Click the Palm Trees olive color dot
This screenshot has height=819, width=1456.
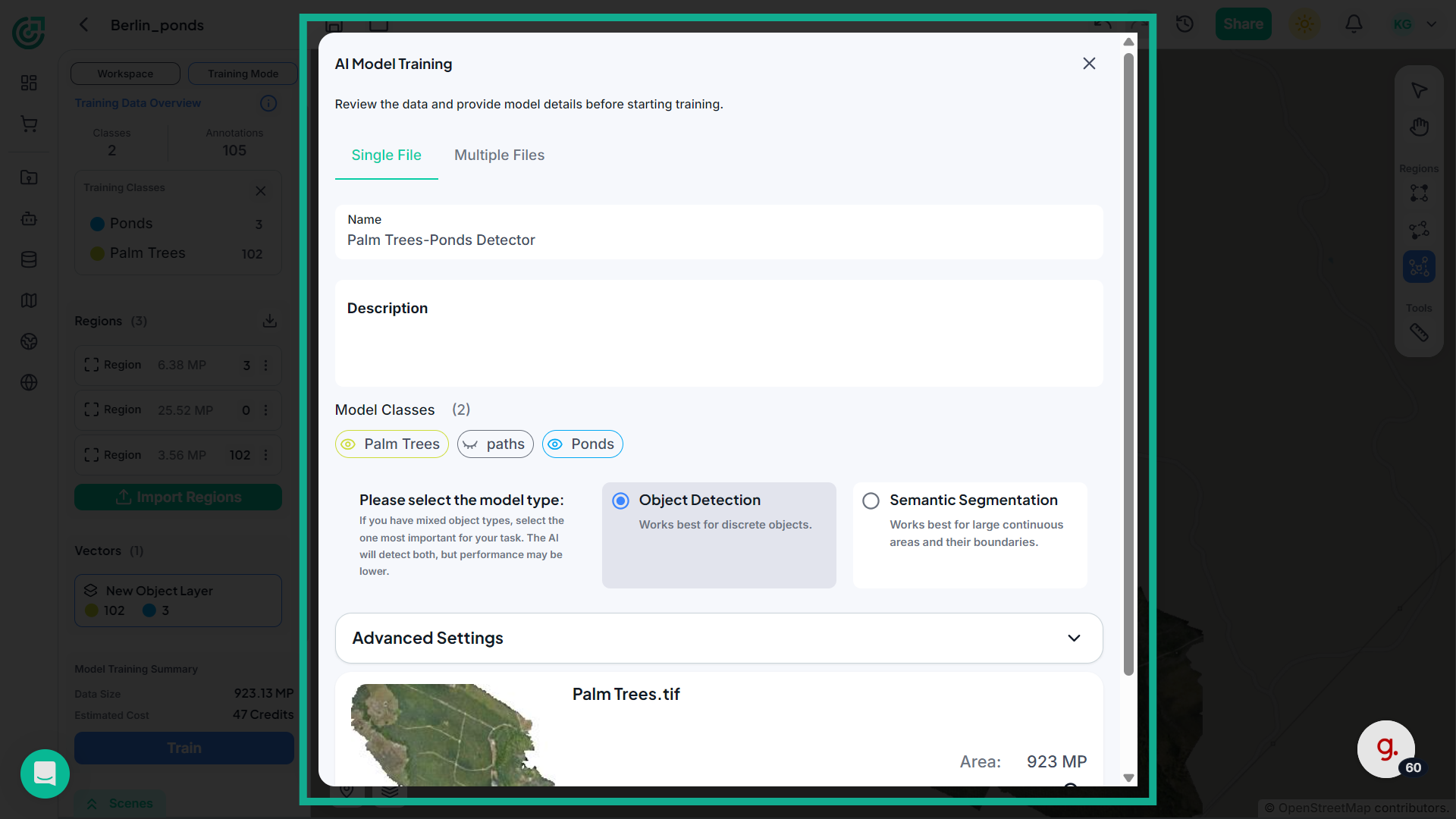click(97, 253)
